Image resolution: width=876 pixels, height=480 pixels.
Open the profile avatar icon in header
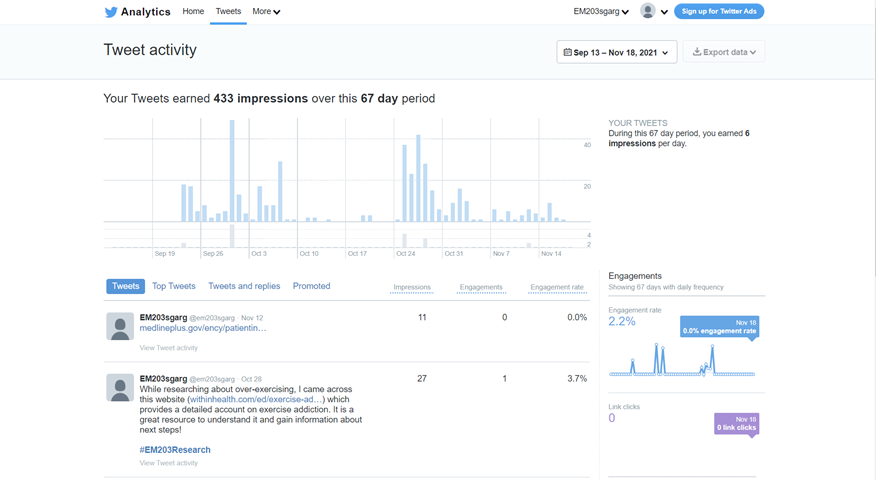pyautogui.click(x=648, y=11)
